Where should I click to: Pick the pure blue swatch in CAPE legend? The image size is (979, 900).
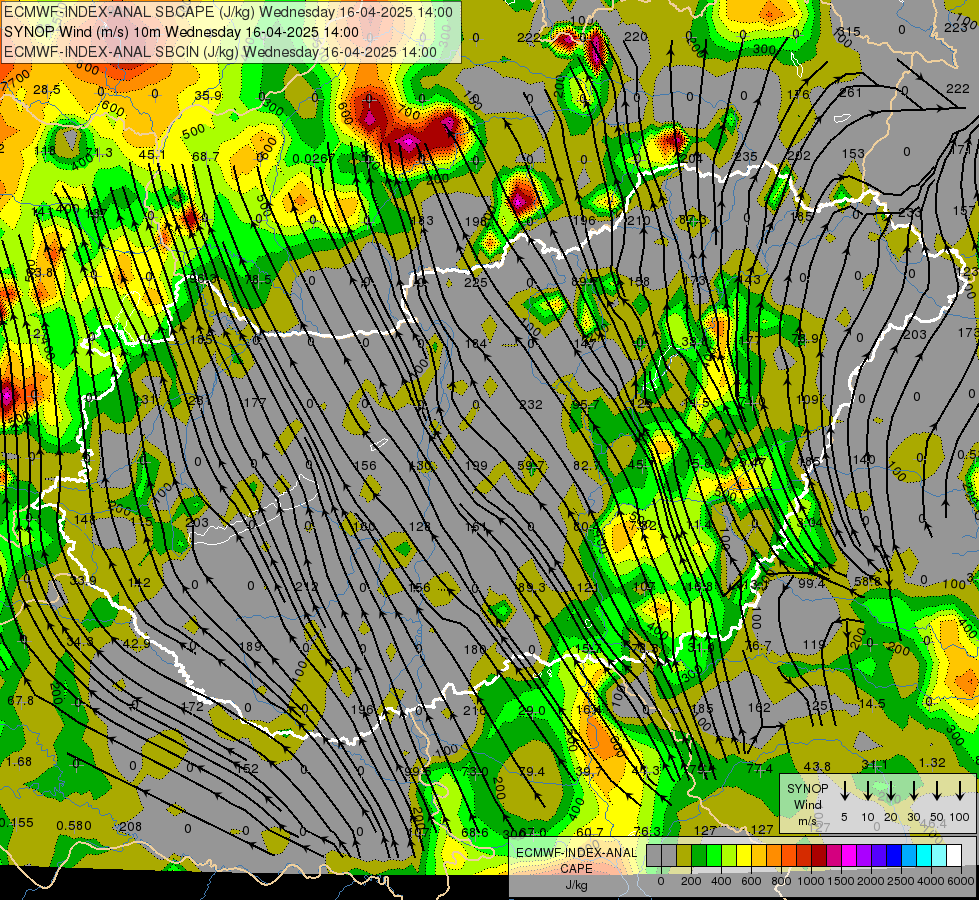[x=893, y=855]
